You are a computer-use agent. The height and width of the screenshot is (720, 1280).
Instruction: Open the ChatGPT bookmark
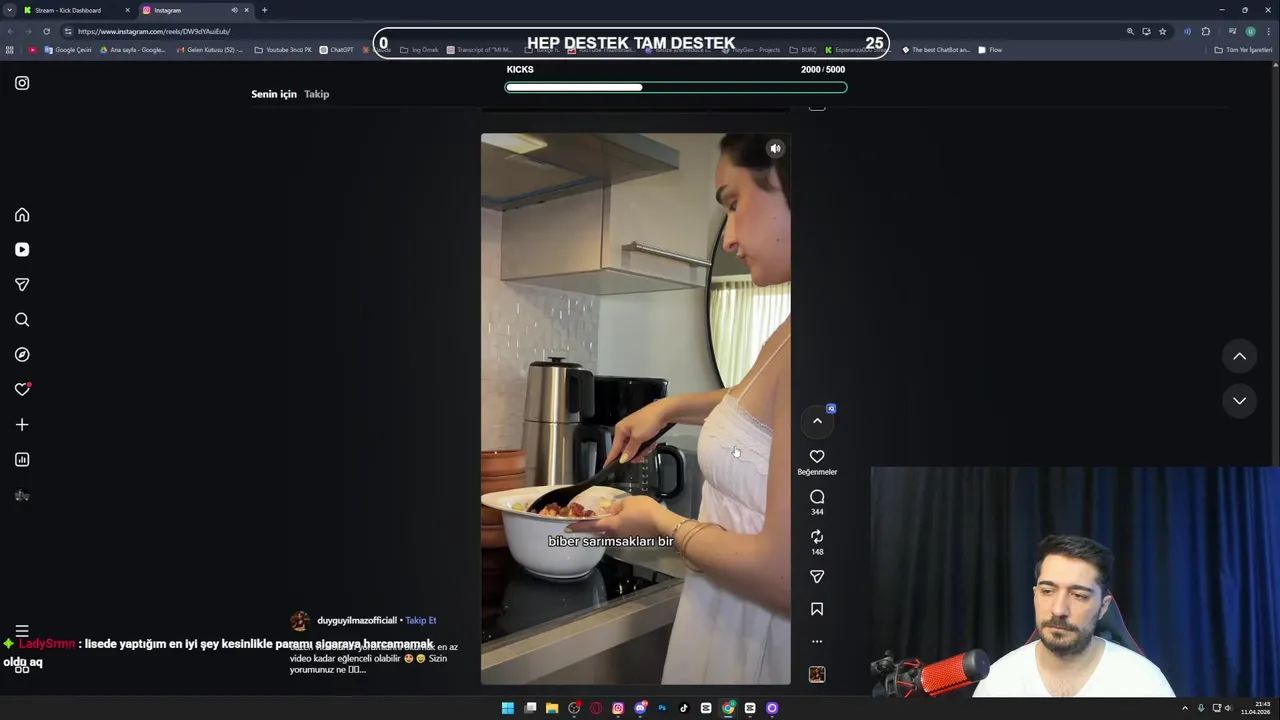[x=337, y=50]
